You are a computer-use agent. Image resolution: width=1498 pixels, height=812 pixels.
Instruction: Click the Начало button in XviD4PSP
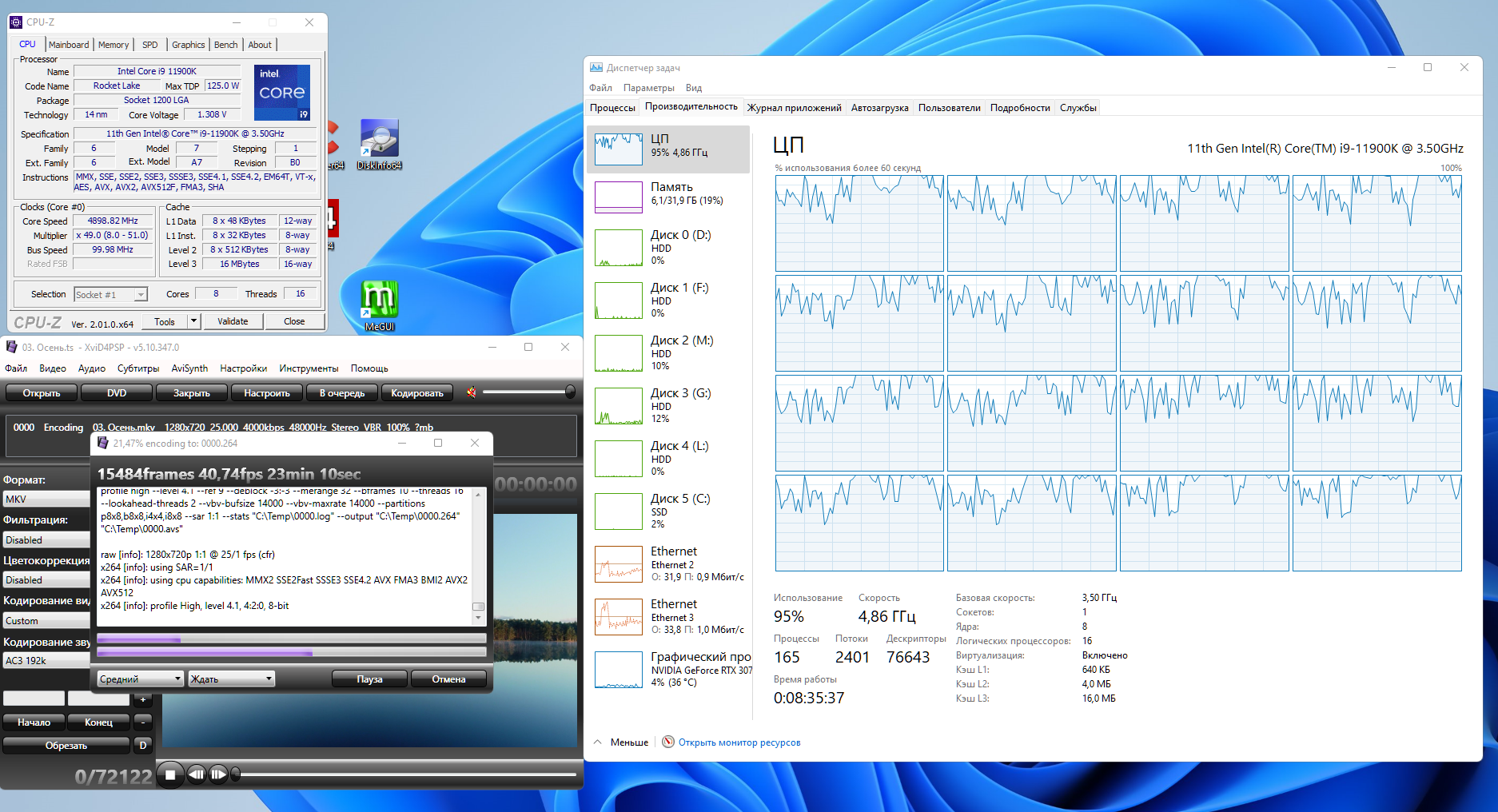(x=34, y=722)
